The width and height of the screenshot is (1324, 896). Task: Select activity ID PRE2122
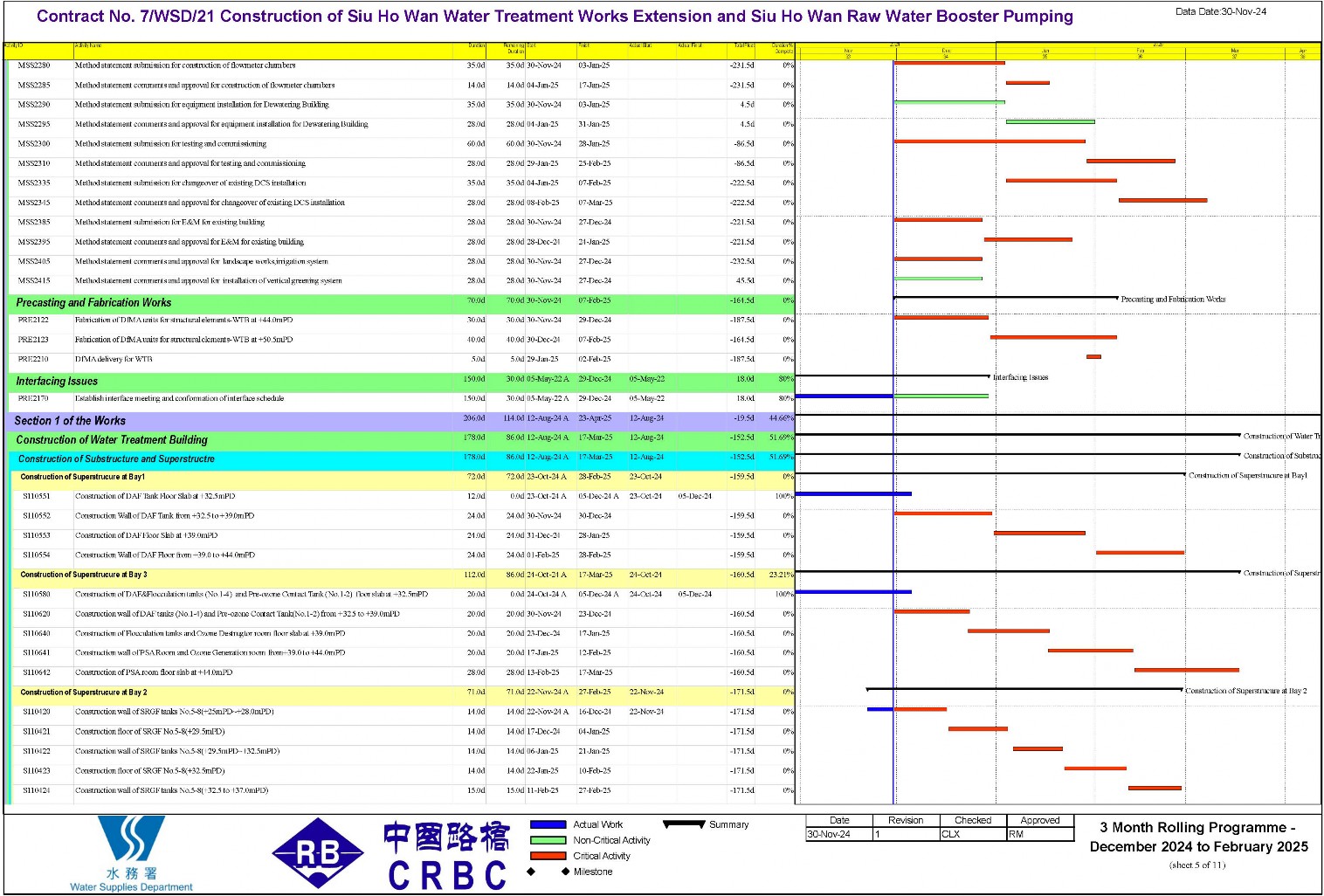click(x=33, y=320)
